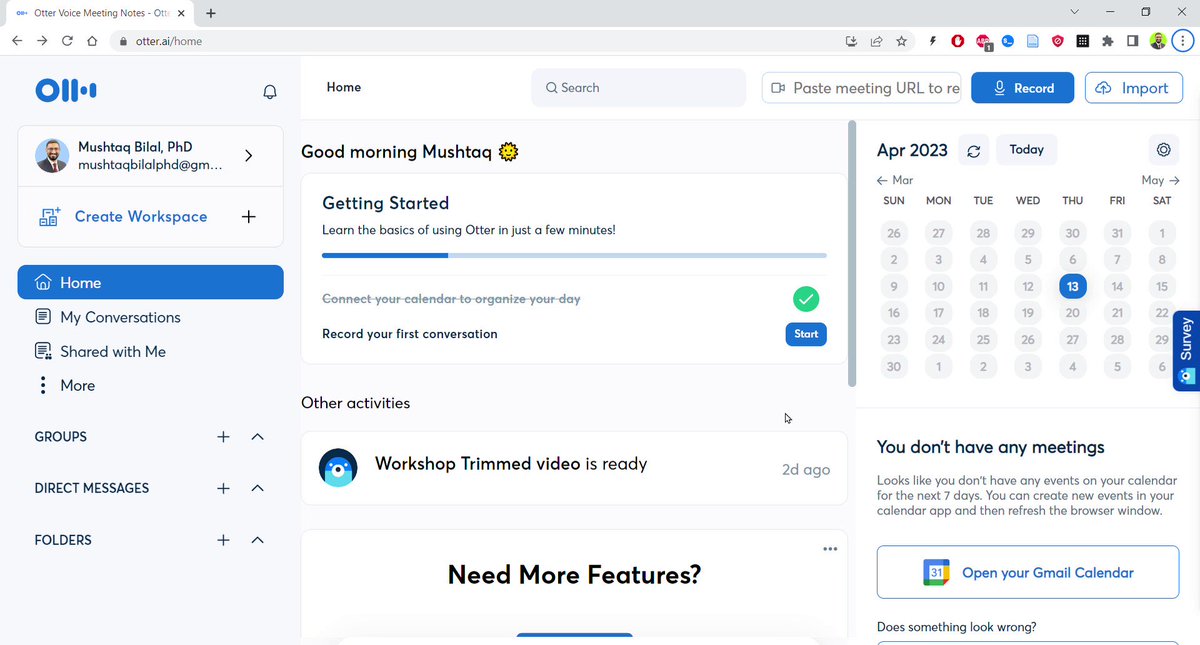Click Start for first conversation
The image size is (1200, 645).
pos(806,334)
